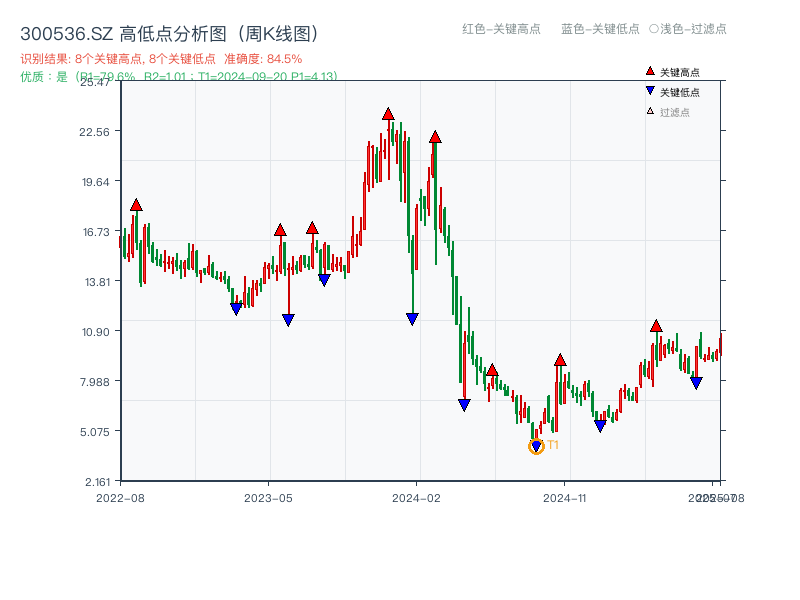Select the red triangle marker near the 2022-08 high
This screenshot has width=800, height=600.
(136, 203)
